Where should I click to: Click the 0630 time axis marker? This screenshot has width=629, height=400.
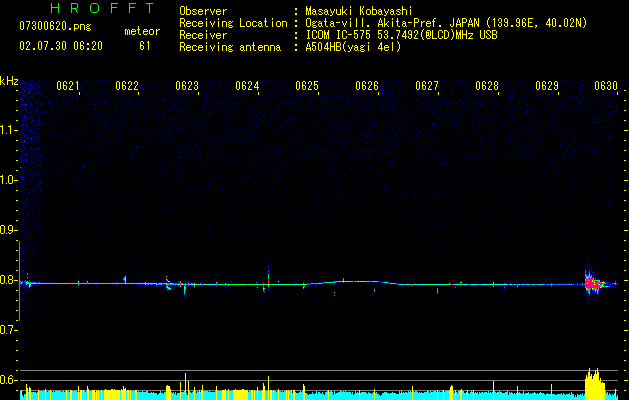[x=606, y=86]
